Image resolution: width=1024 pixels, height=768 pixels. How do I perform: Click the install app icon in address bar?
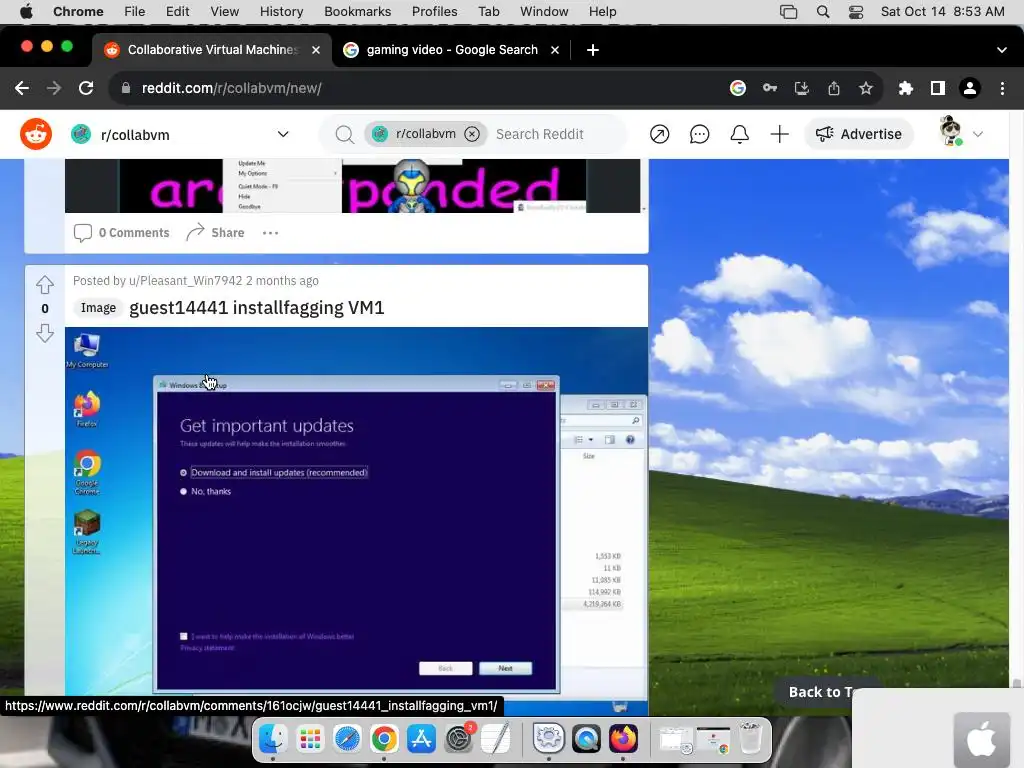[x=802, y=88]
